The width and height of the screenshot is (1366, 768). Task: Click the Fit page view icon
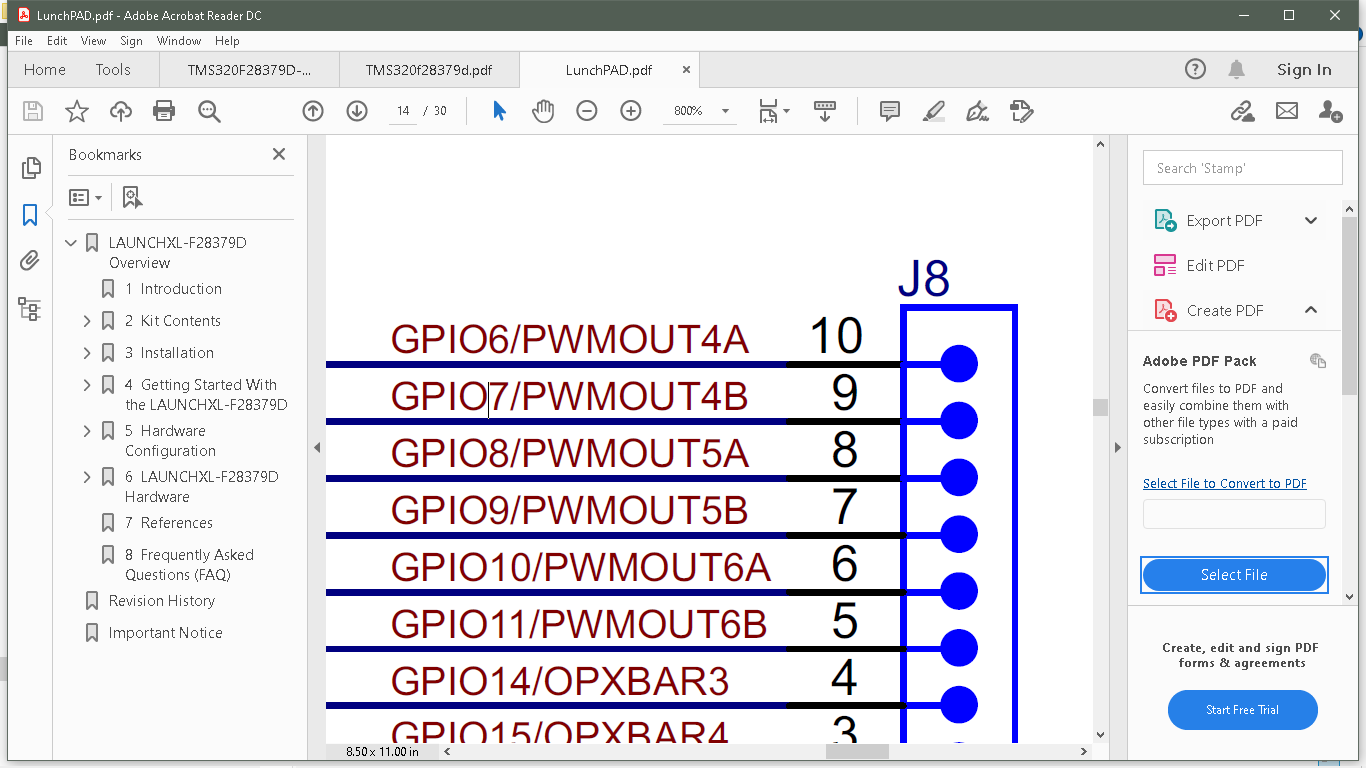[x=768, y=111]
